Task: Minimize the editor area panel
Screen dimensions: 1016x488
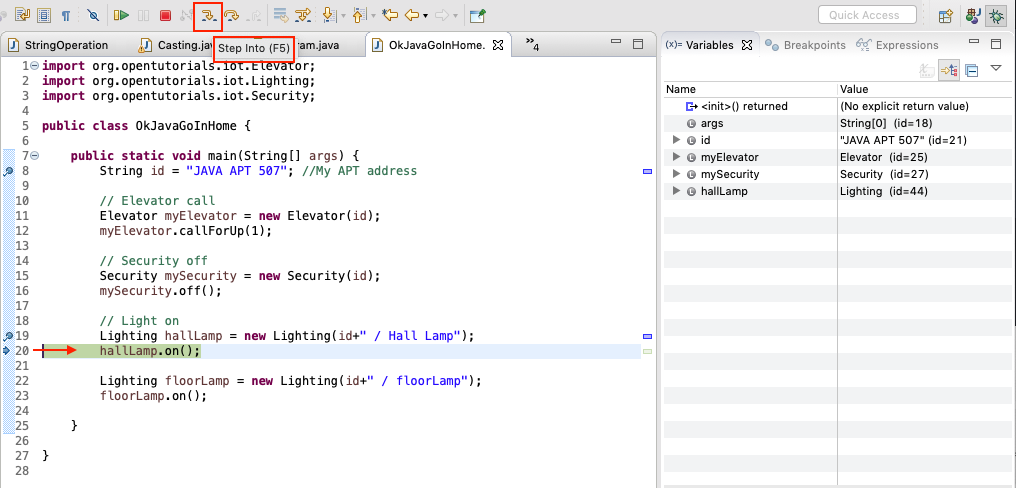Action: coord(616,43)
